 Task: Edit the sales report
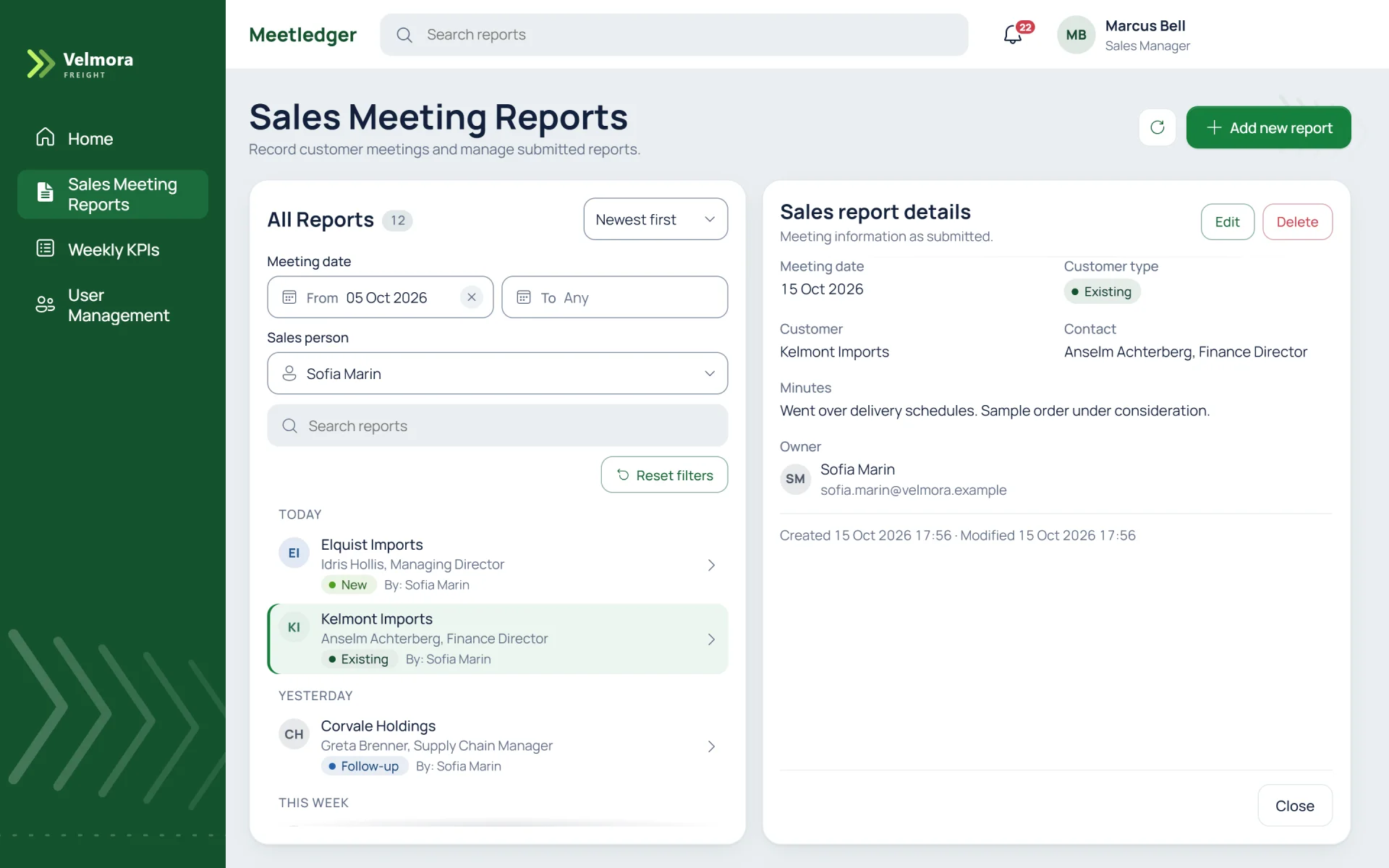(1227, 222)
